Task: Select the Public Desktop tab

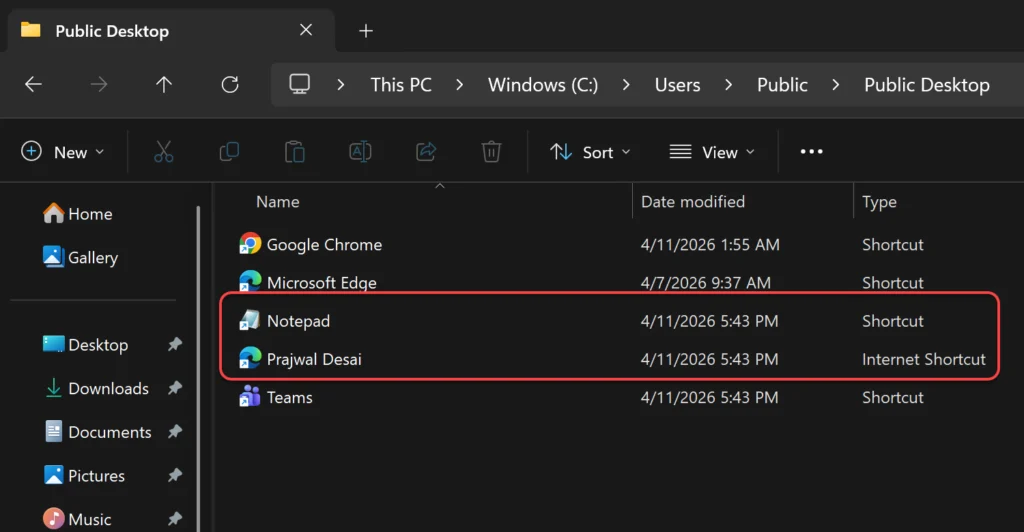Action: coord(171,31)
